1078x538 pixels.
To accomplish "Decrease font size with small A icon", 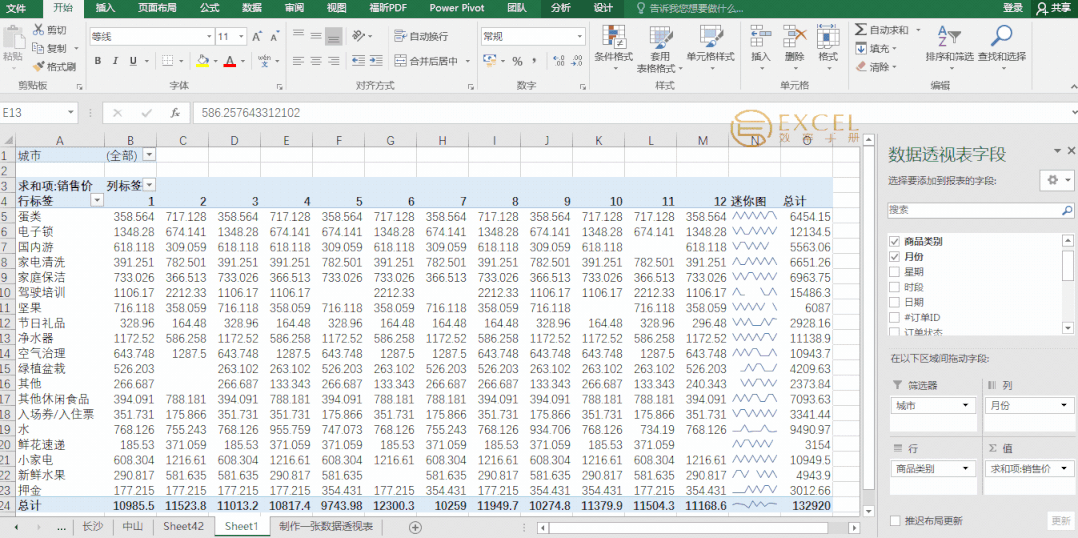I will [274, 36].
